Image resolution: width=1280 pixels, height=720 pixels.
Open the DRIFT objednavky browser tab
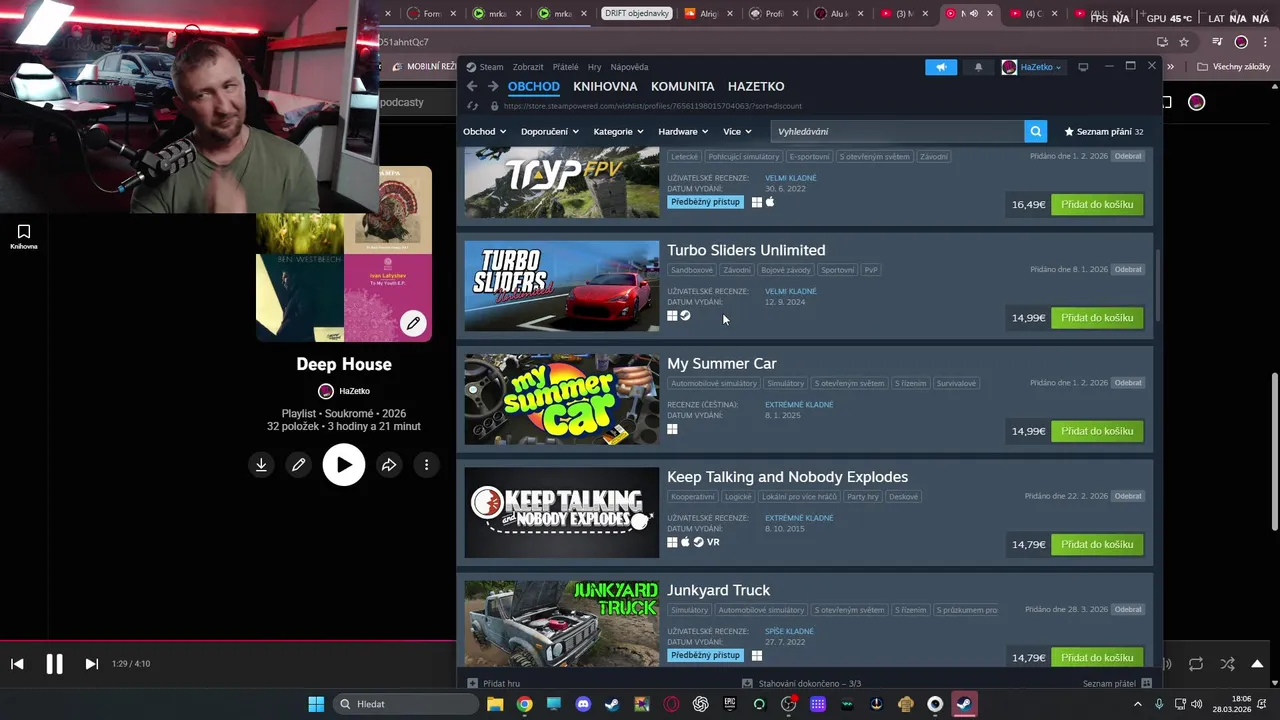(637, 14)
